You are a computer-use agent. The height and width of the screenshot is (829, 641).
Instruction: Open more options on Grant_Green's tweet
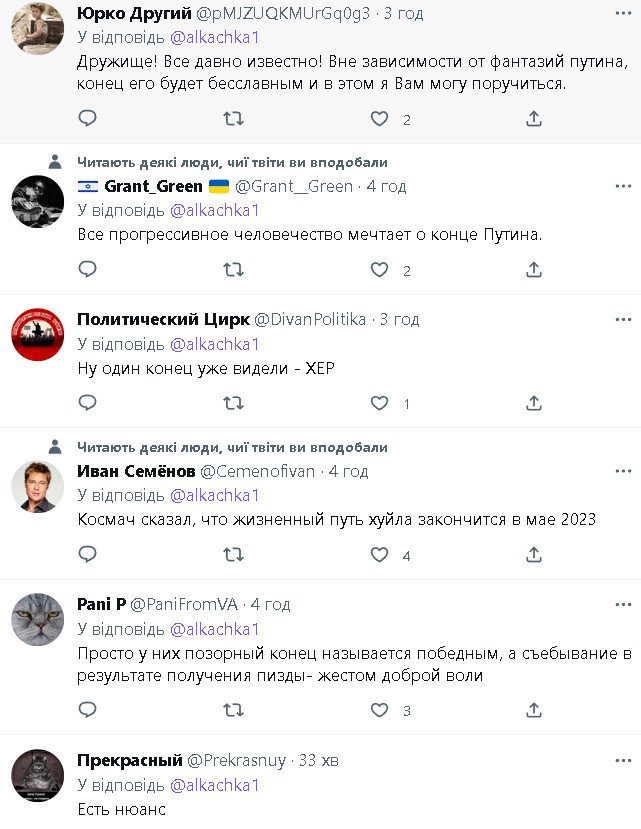pyautogui.click(x=622, y=186)
